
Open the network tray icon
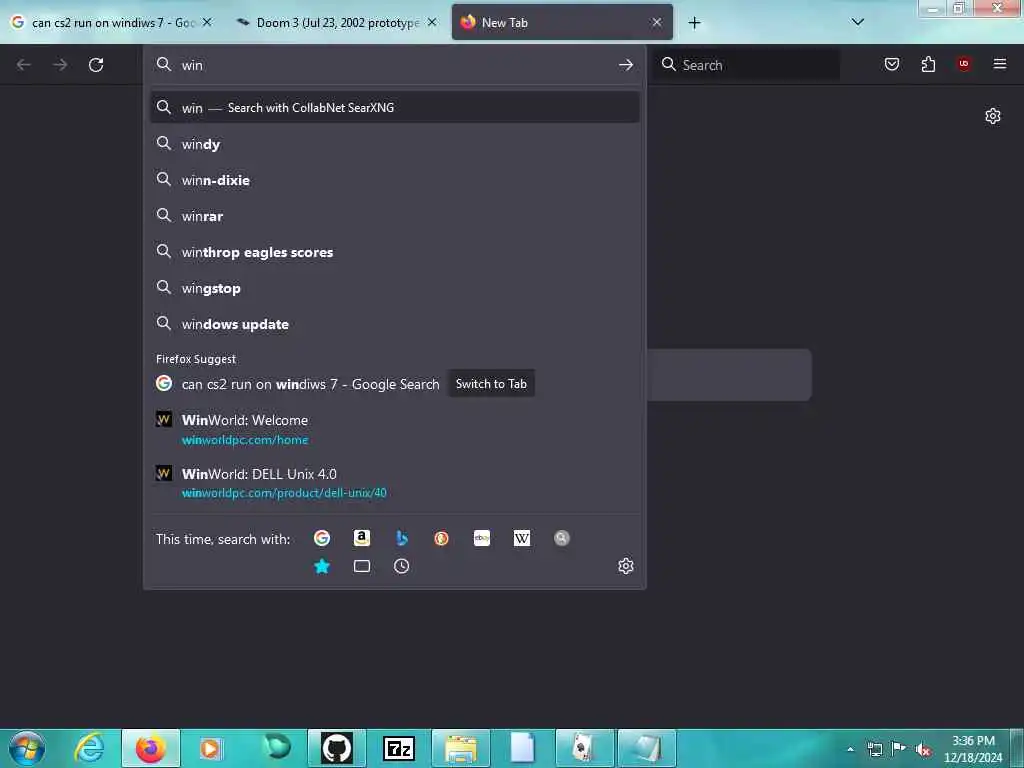click(874, 749)
